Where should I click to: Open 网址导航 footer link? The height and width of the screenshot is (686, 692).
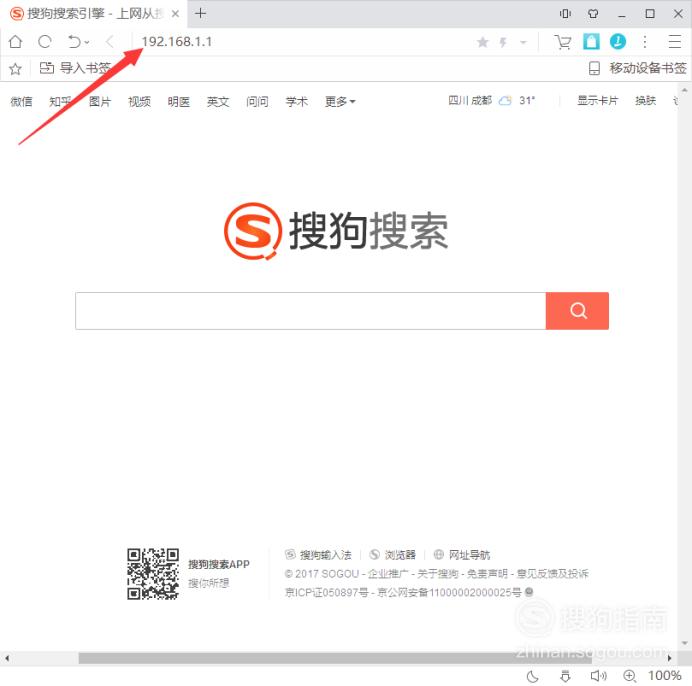click(x=462, y=554)
